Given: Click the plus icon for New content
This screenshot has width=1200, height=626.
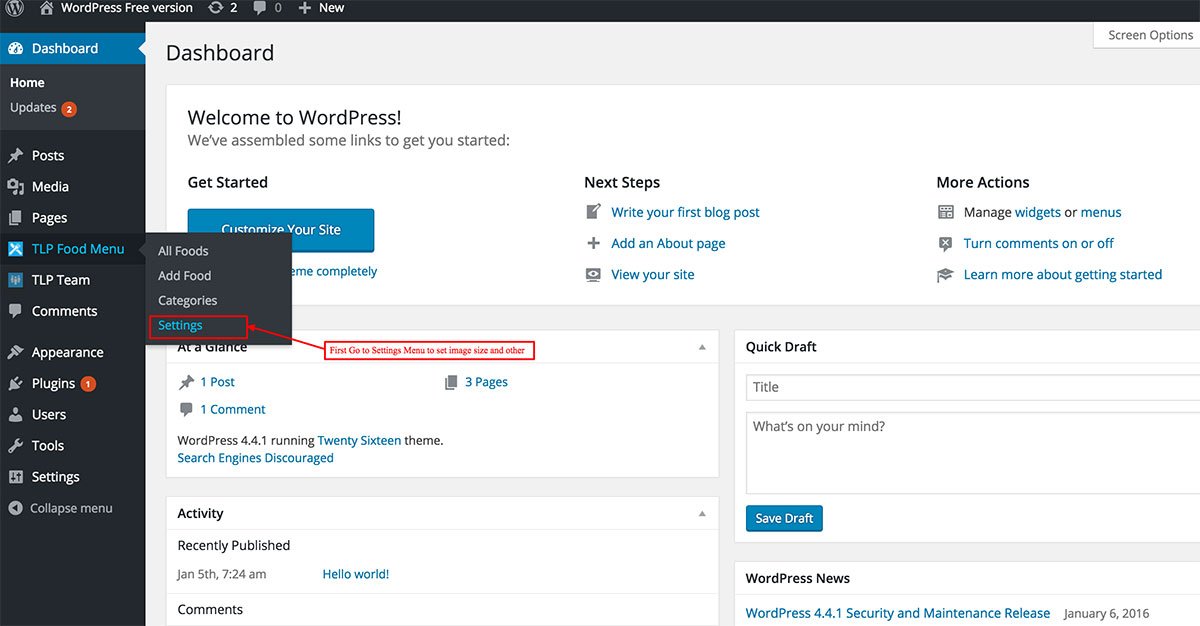Looking at the screenshot, I should tap(303, 8).
